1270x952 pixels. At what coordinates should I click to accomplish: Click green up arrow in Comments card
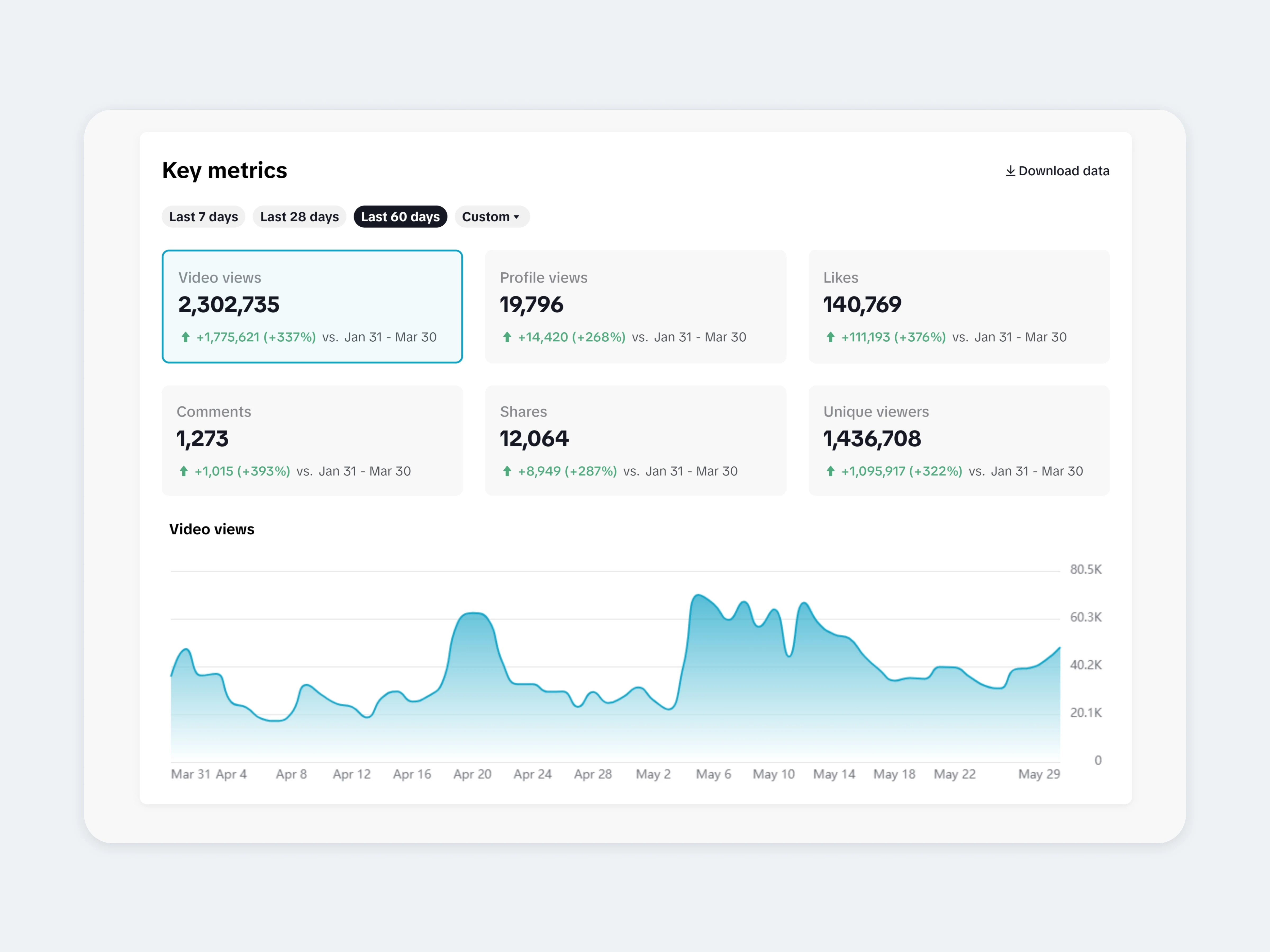[184, 471]
